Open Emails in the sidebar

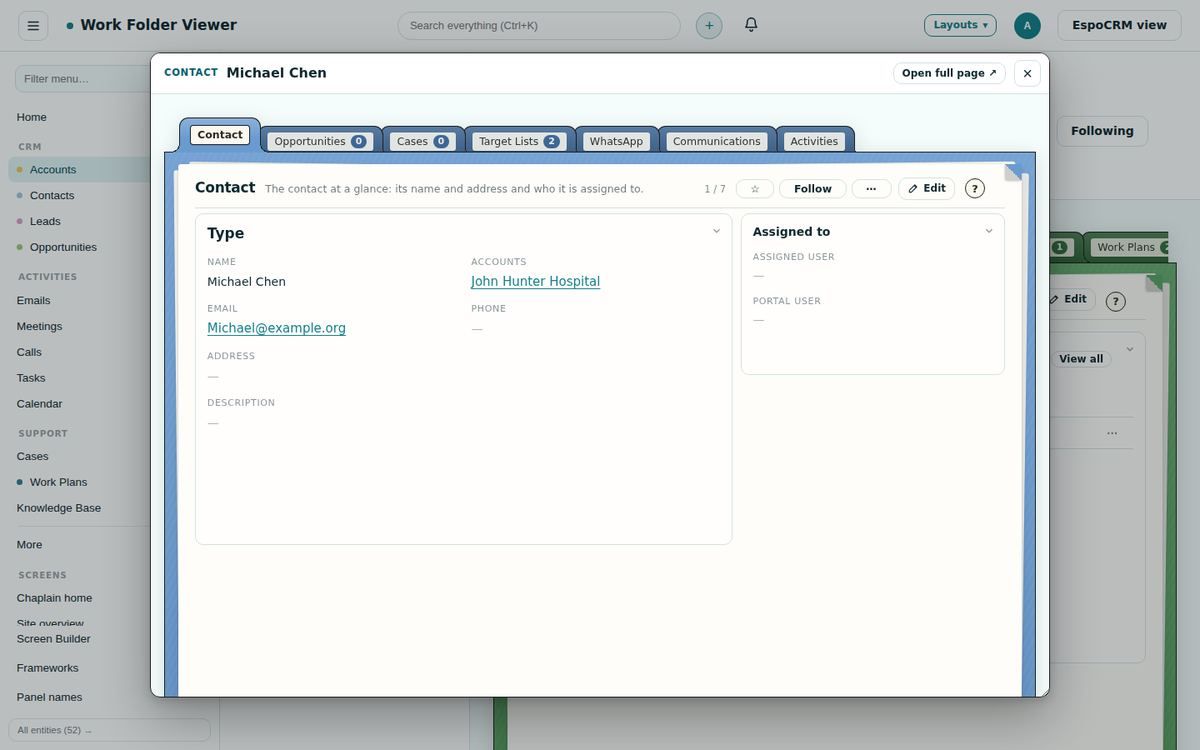click(x=33, y=300)
